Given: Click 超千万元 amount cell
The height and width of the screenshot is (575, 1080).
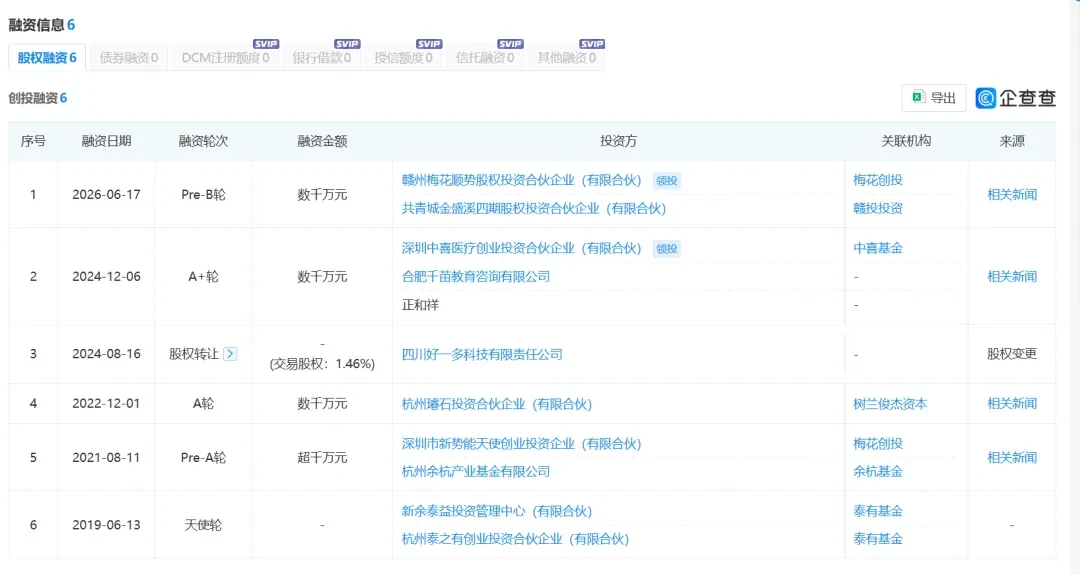Looking at the screenshot, I should 322,458.
